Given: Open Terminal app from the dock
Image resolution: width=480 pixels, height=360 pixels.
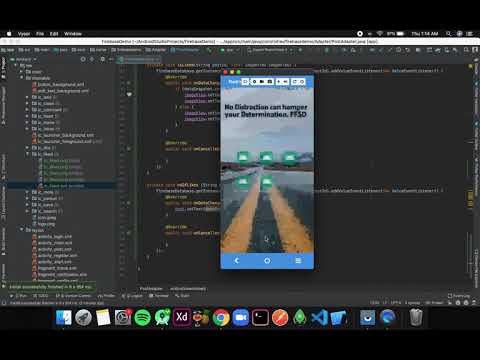Looking at the screenshot, I should [x=260, y=317].
